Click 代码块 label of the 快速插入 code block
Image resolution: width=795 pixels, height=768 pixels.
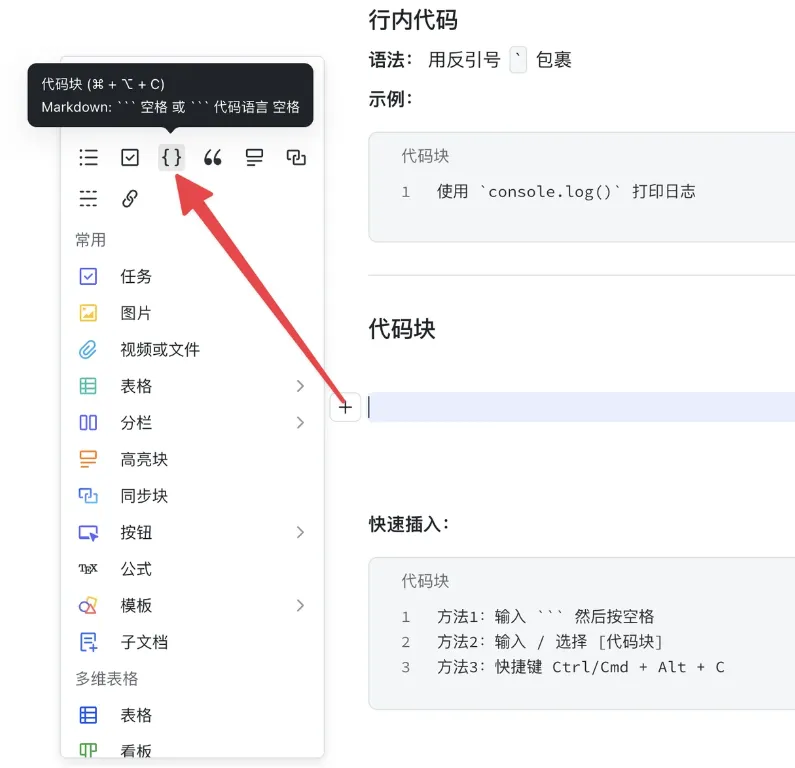click(x=425, y=581)
